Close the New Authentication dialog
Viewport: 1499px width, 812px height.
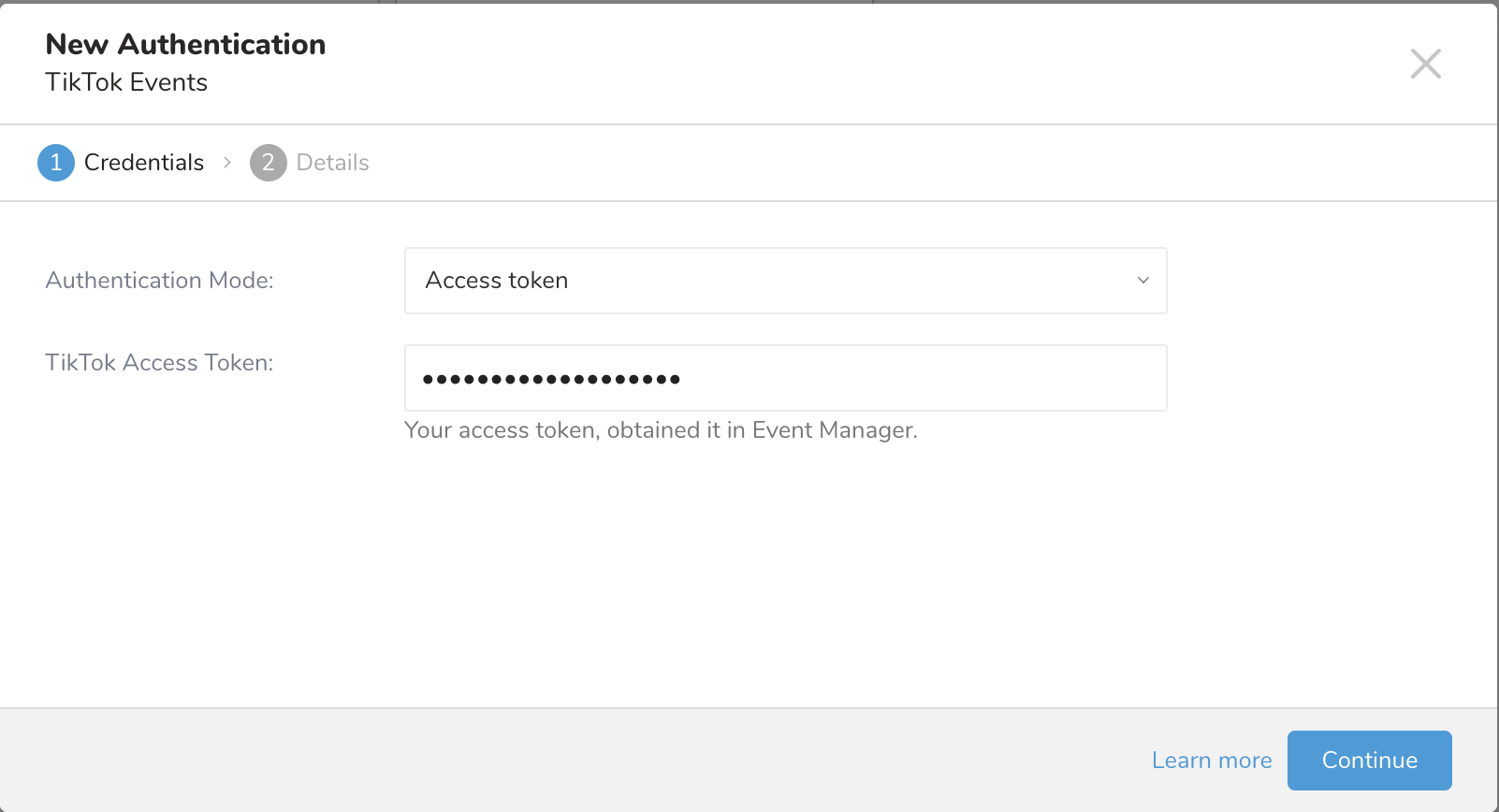1425,64
